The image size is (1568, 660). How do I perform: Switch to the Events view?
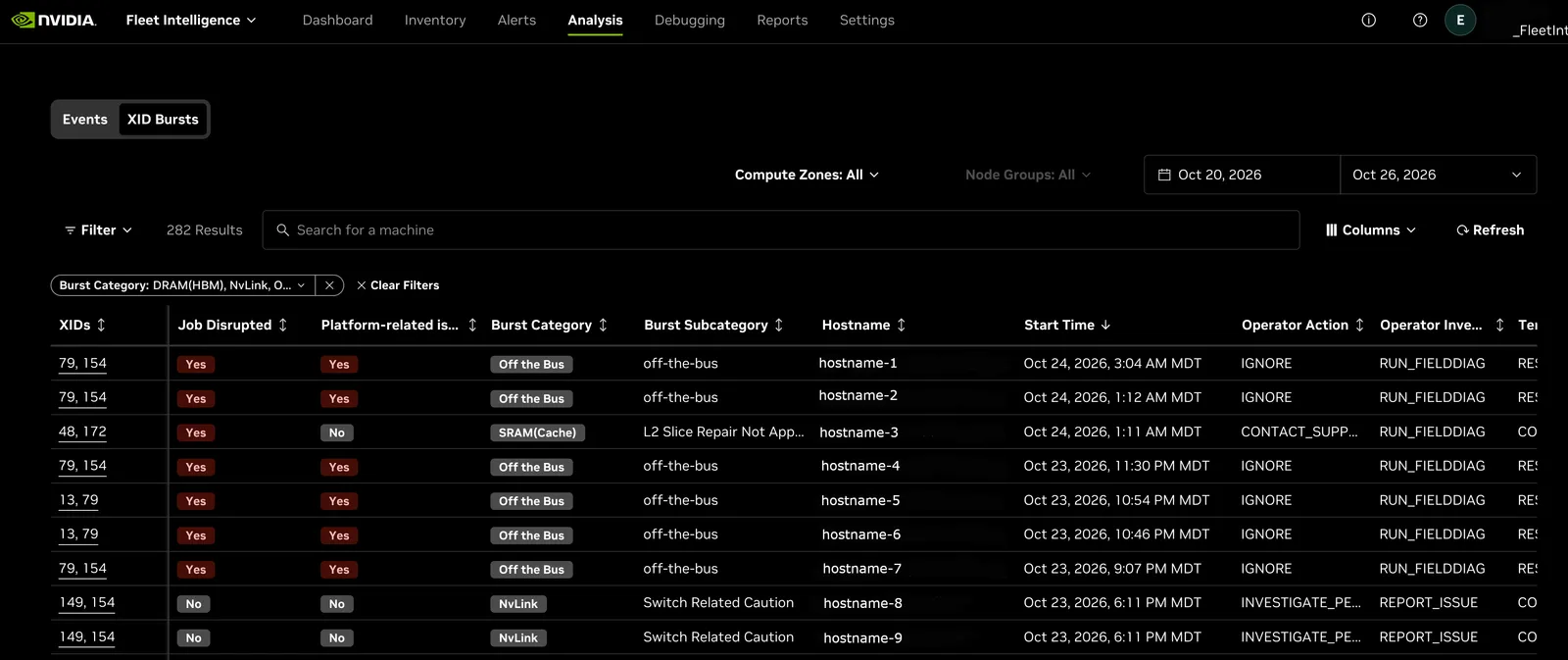[x=85, y=119]
